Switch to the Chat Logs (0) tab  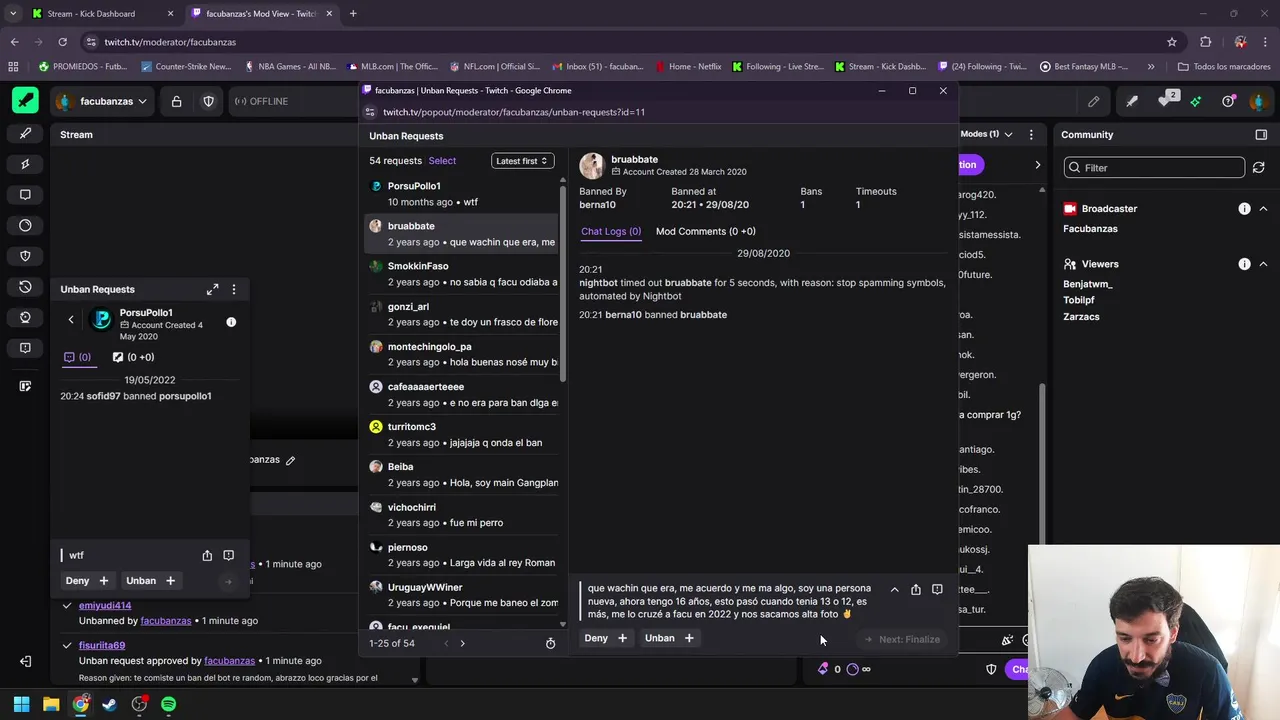pyautogui.click(x=611, y=231)
